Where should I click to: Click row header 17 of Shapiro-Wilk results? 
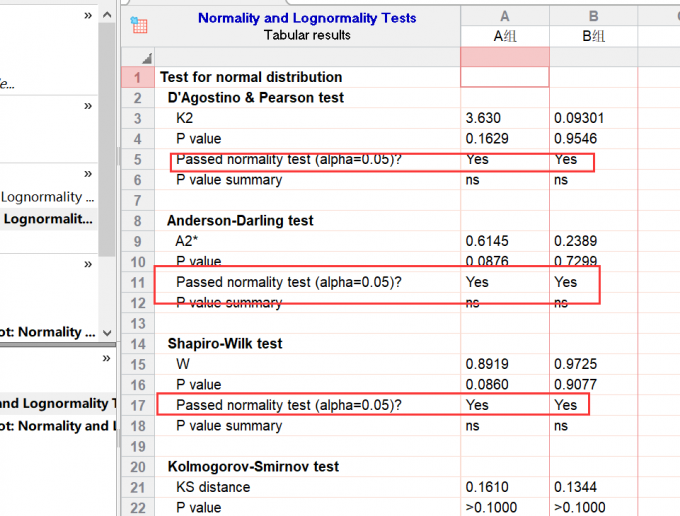137,405
